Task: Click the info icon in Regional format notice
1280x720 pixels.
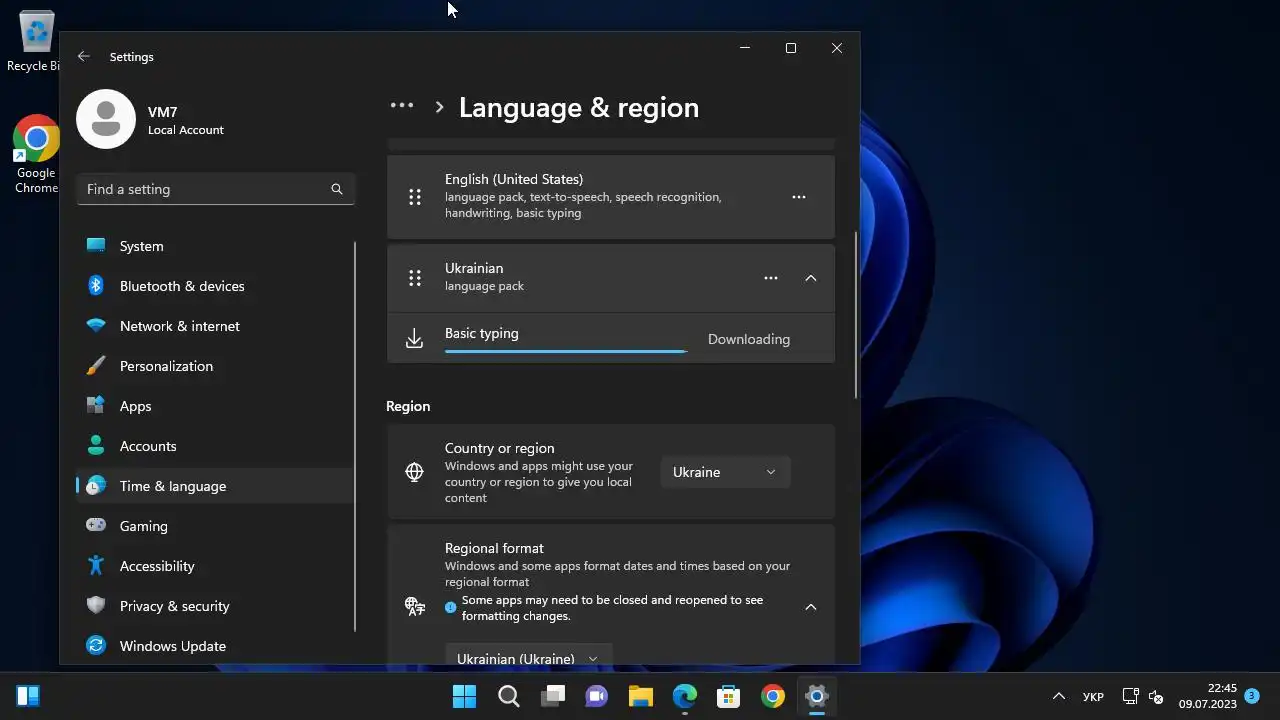Action: tap(451, 607)
